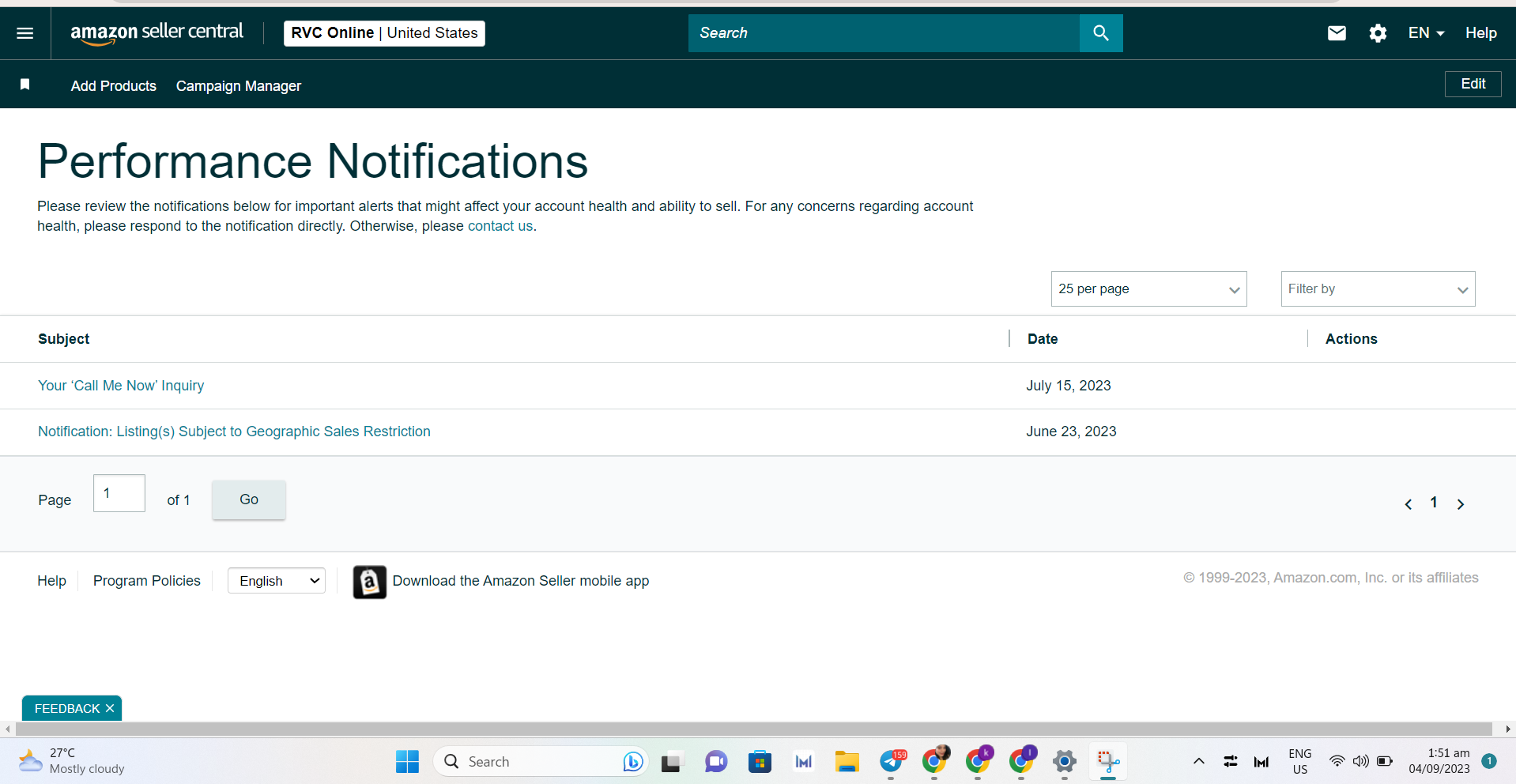The width and height of the screenshot is (1516, 784).
Task: Open Your 'Call Me Now' Inquiry notification
Action: tap(121, 386)
